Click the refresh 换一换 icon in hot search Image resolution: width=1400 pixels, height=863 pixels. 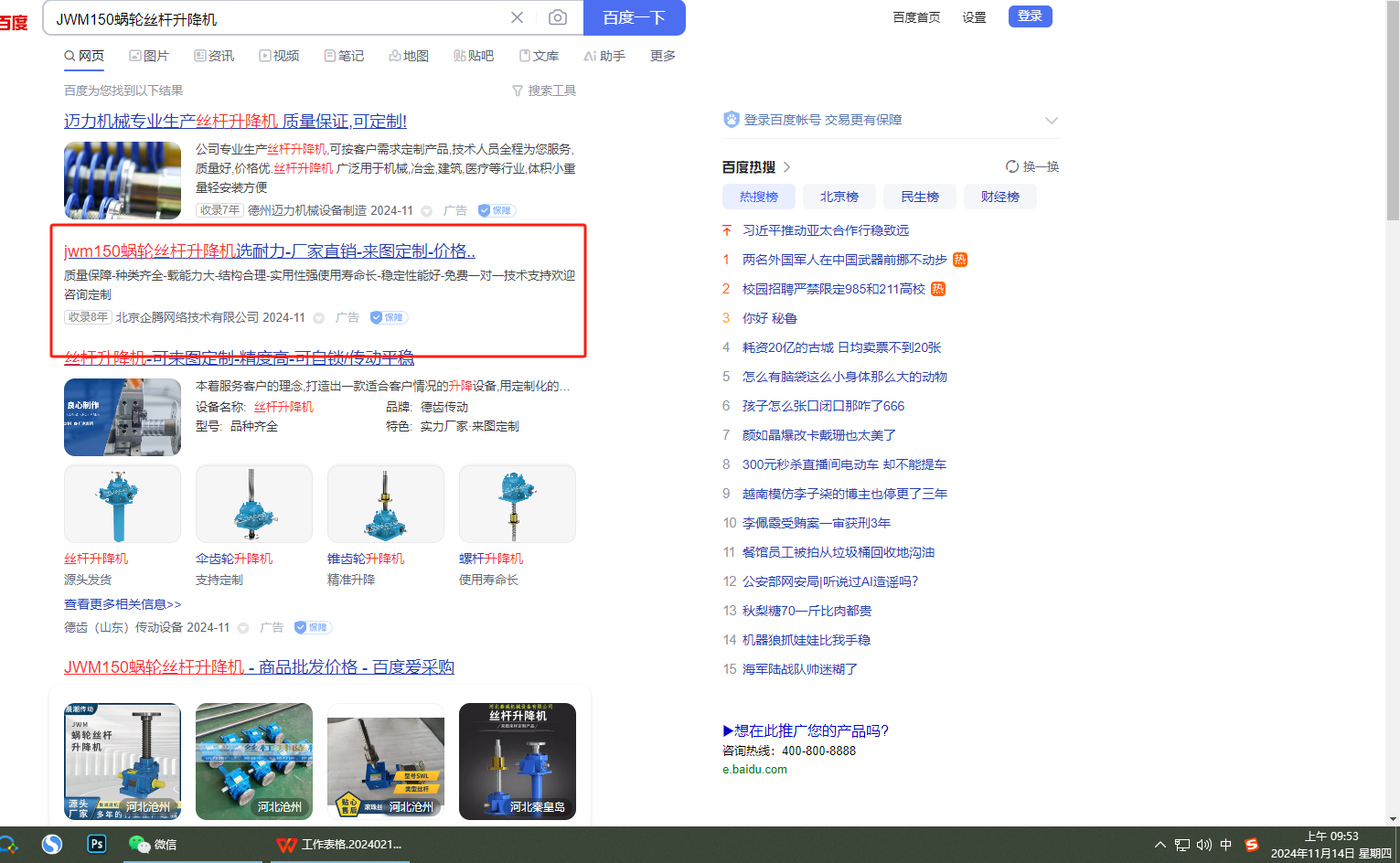click(1011, 166)
